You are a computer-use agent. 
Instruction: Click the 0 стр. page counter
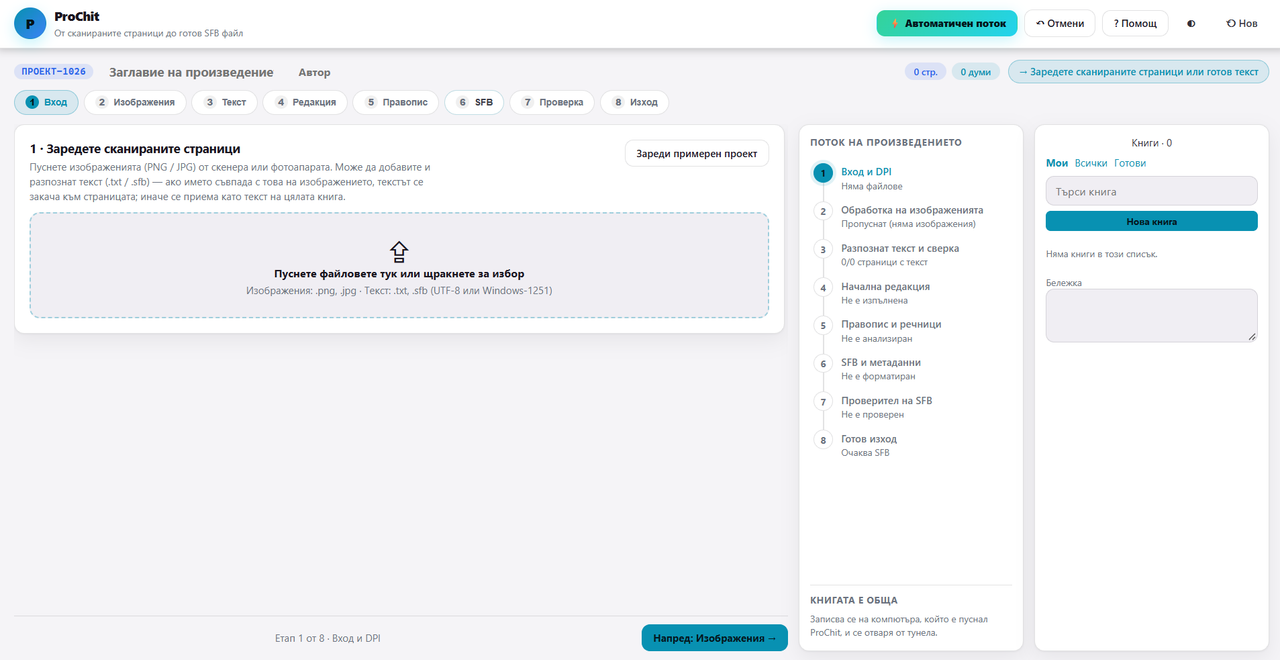[x=925, y=72]
